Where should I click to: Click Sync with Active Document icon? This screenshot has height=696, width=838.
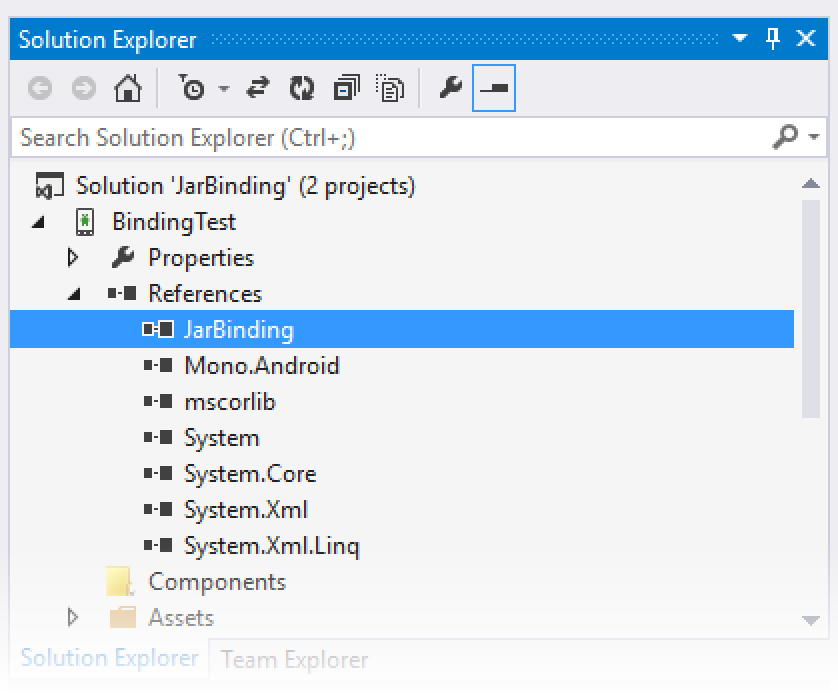tap(258, 89)
